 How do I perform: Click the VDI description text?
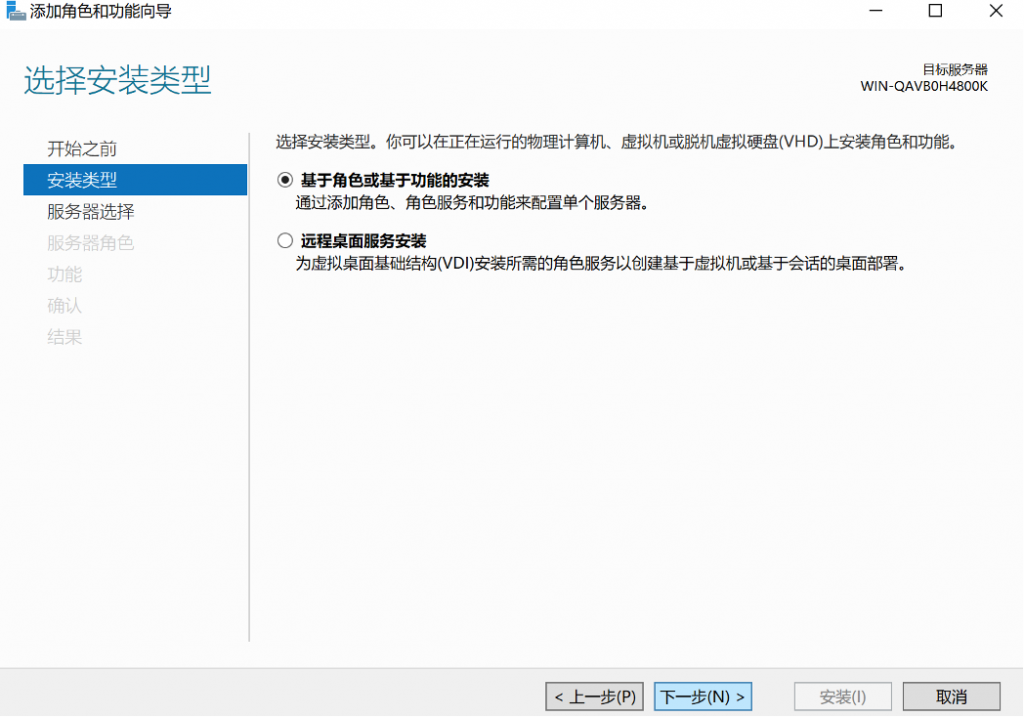tap(601, 264)
